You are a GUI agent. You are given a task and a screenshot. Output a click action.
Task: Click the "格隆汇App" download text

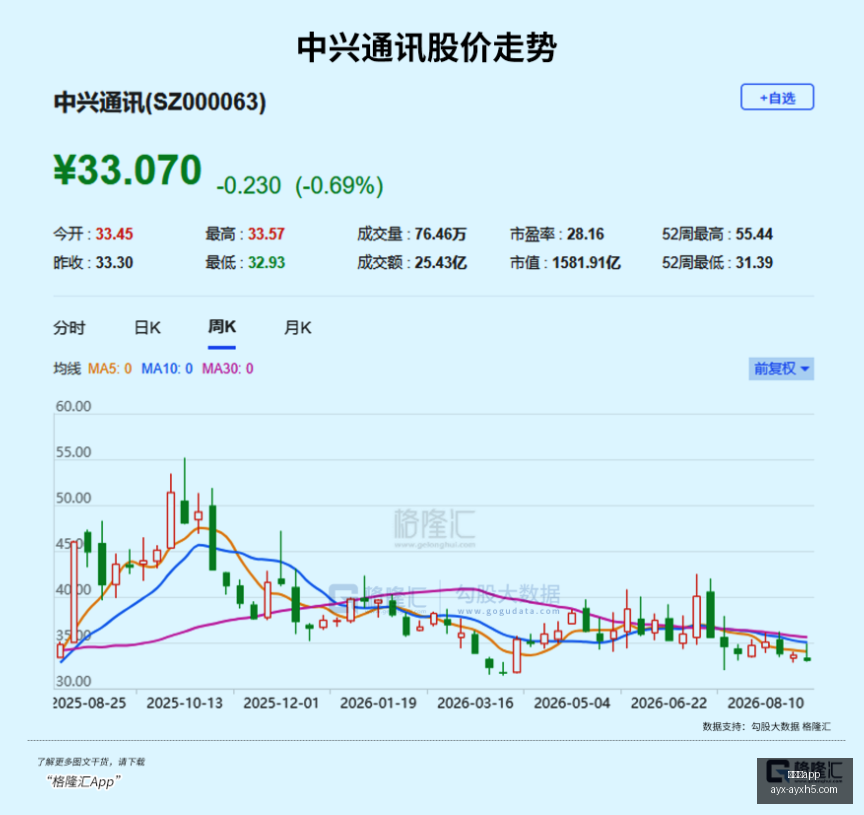83,781
